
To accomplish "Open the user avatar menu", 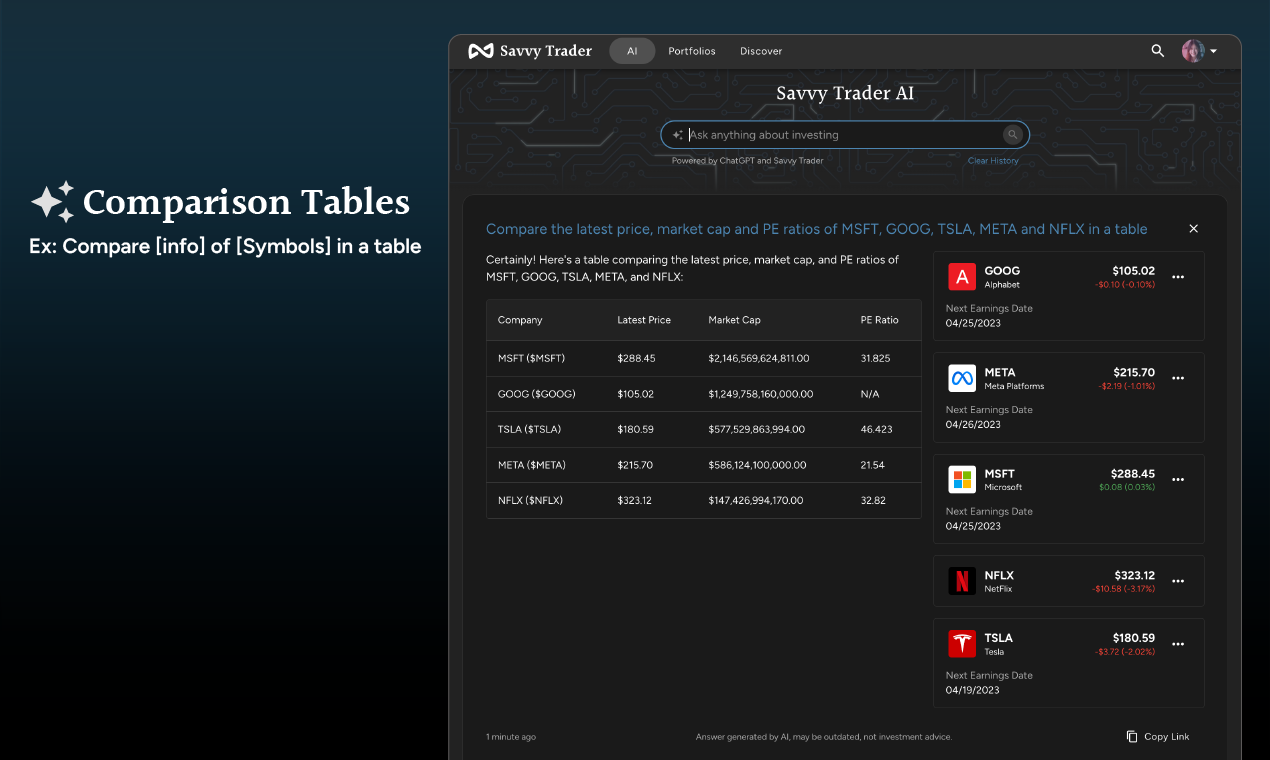I will pos(1199,51).
